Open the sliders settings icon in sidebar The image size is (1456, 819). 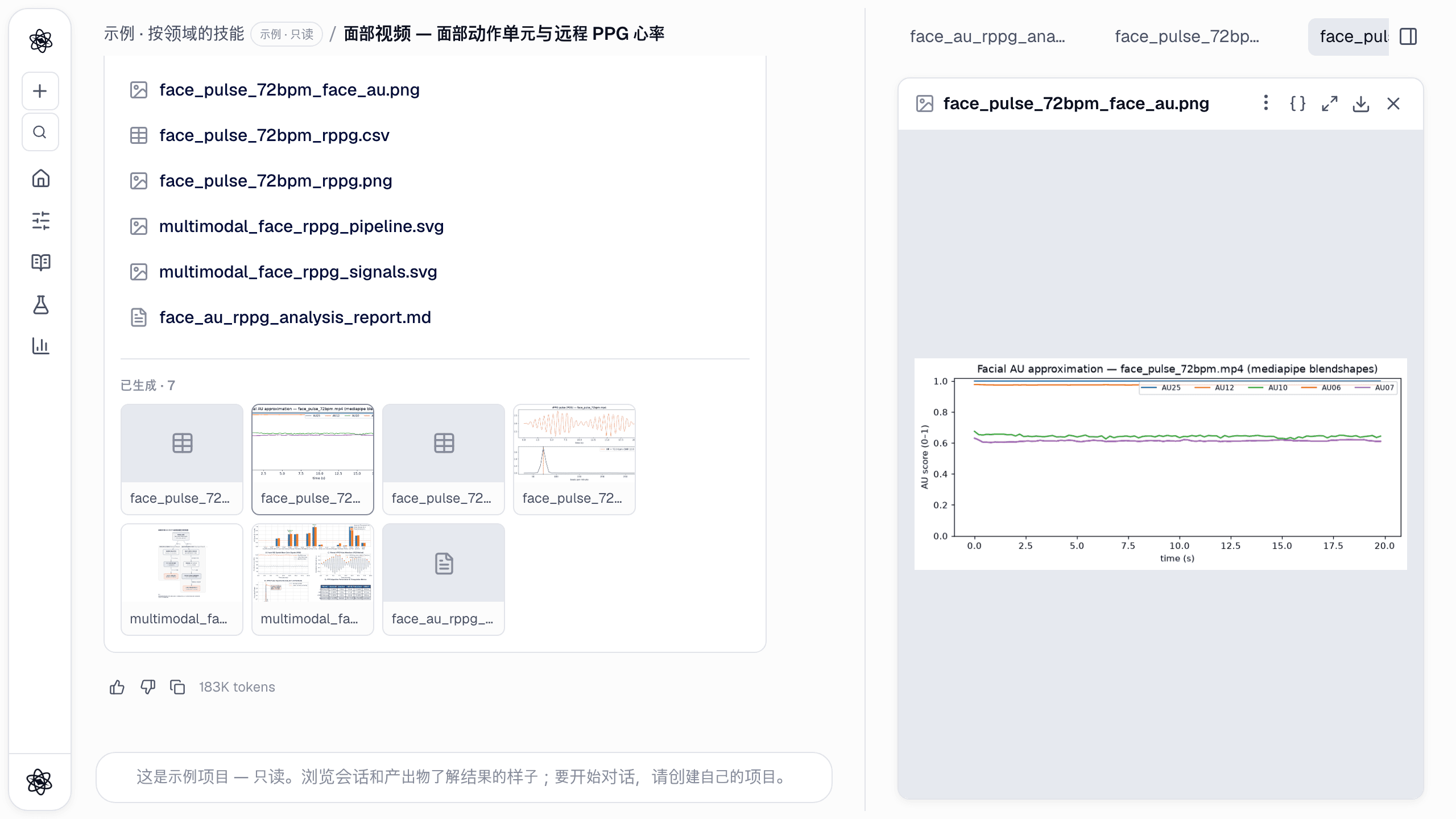(40, 221)
